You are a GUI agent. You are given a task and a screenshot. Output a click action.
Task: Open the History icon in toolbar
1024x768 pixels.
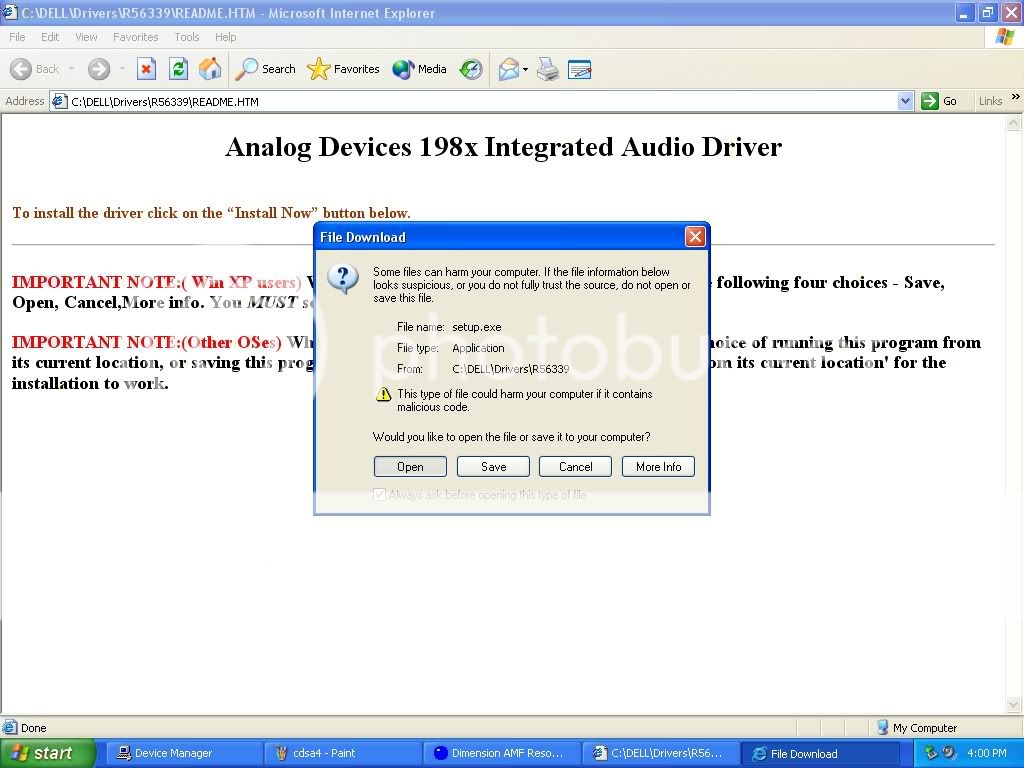pos(471,69)
